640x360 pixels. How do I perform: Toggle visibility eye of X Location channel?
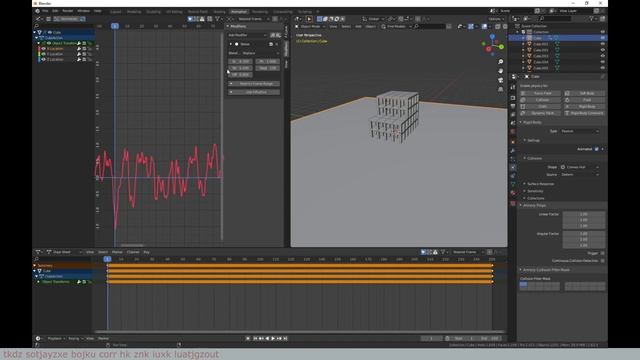(44, 49)
